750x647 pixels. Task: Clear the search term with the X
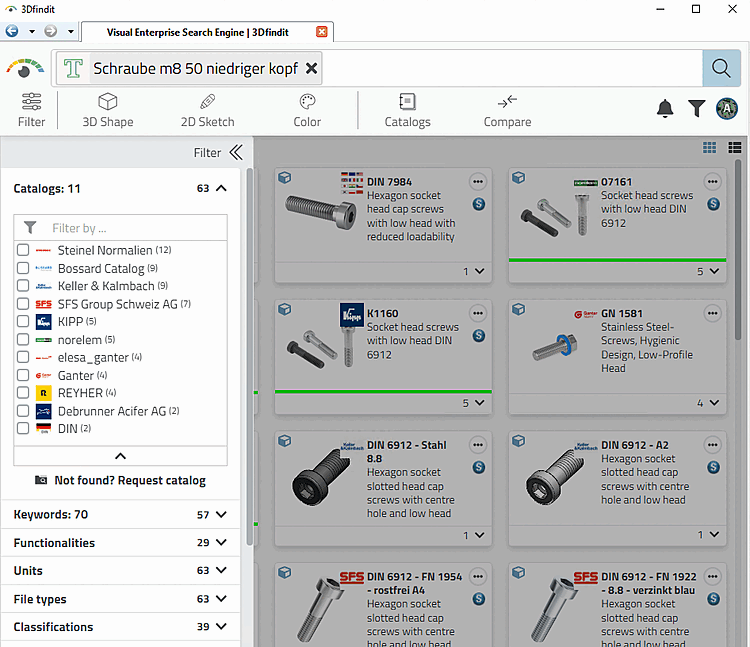click(x=311, y=68)
